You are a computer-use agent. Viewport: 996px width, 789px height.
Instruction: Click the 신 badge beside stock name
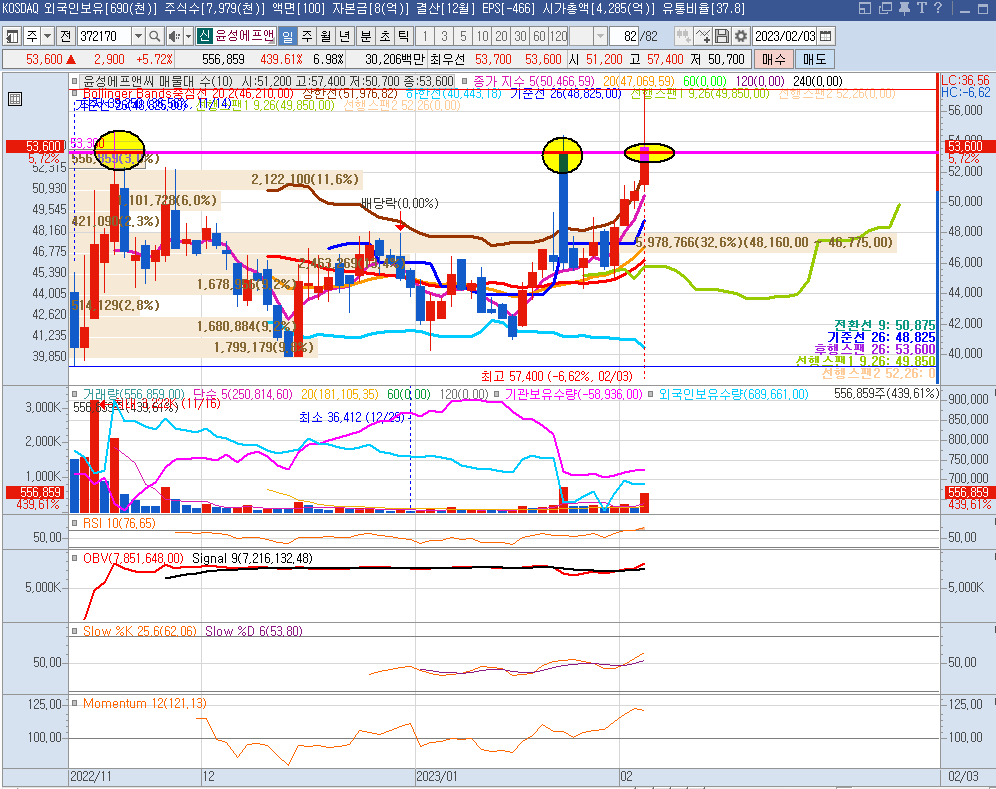tap(204, 36)
